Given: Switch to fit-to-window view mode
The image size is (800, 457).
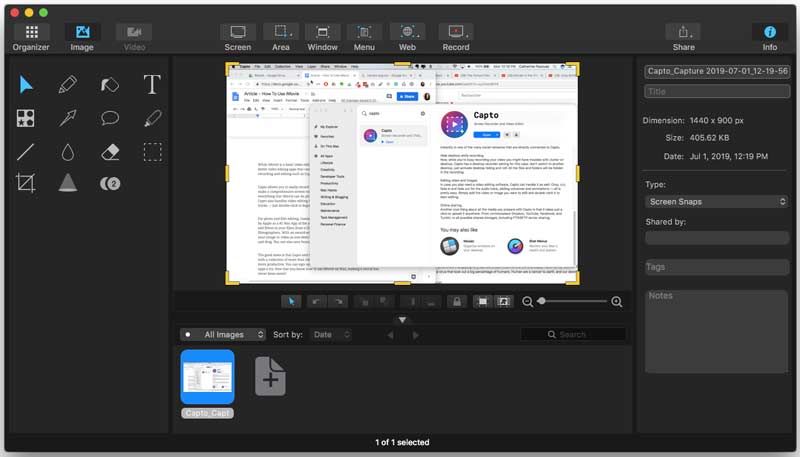Looking at the screenshot, I should (482, 301).
